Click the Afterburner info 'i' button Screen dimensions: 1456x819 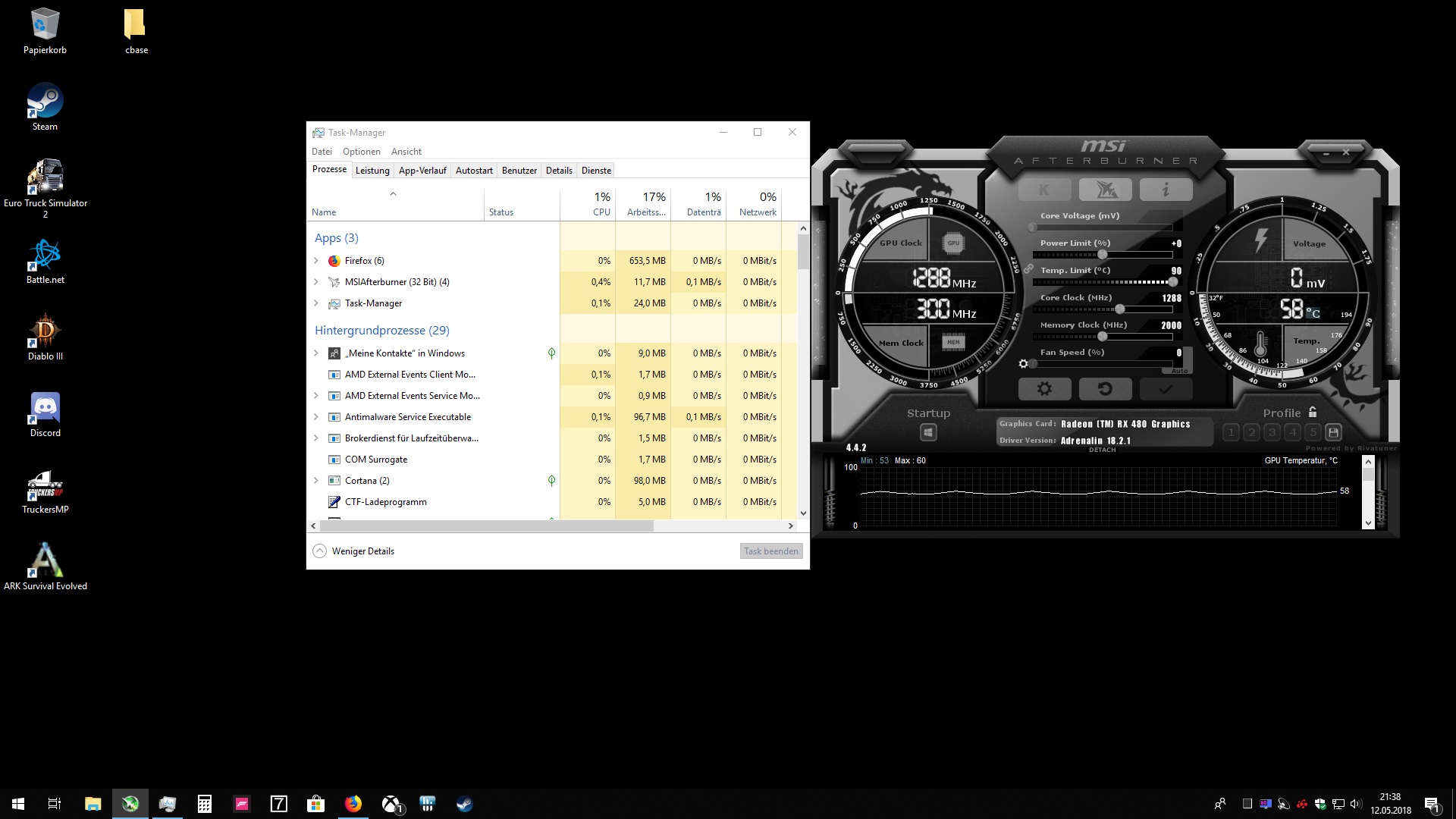(1166, 190)
